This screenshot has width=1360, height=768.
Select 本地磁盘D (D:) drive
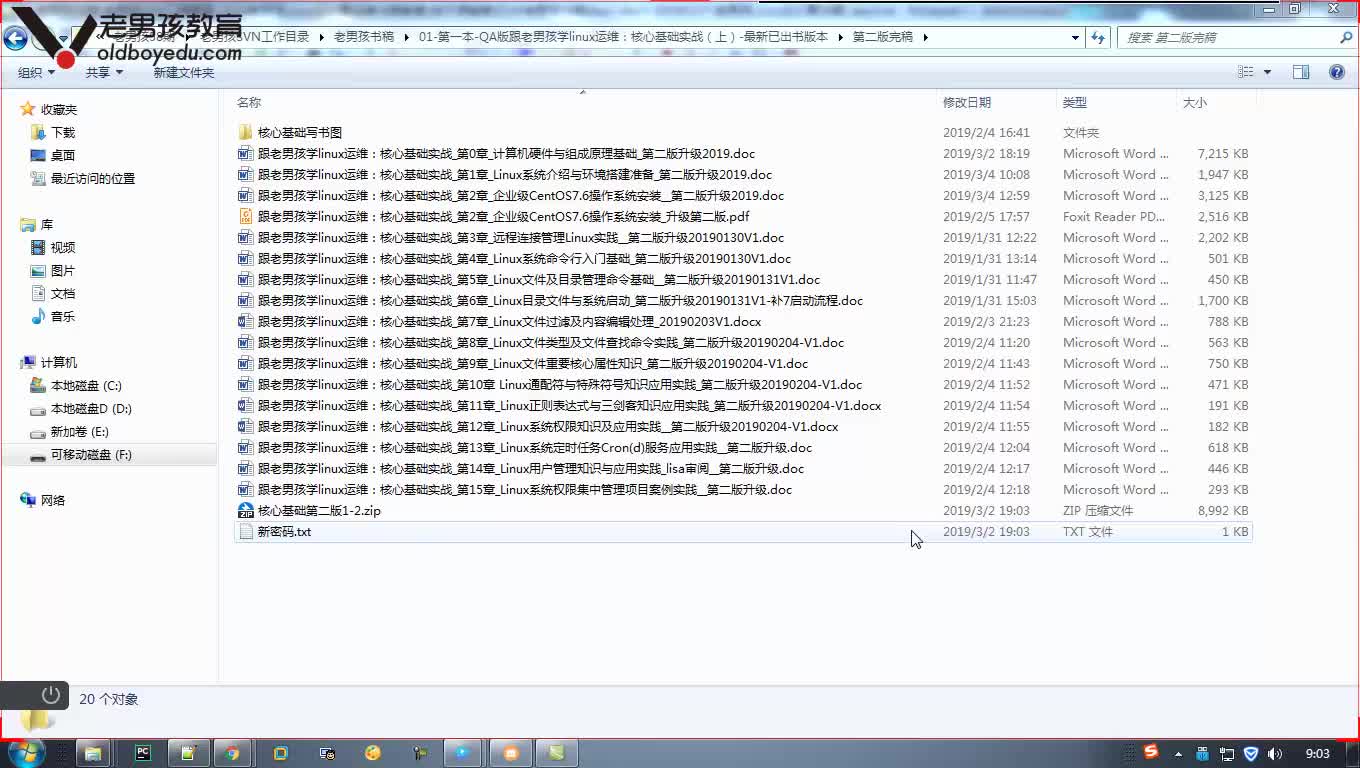point(91,408)
